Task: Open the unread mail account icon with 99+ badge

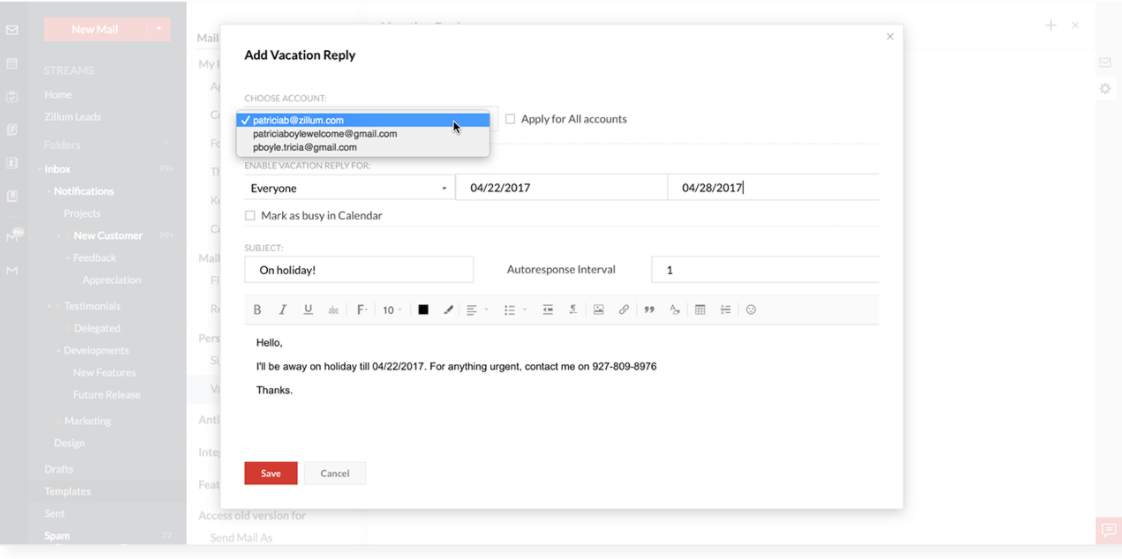Action: [14, 235]
